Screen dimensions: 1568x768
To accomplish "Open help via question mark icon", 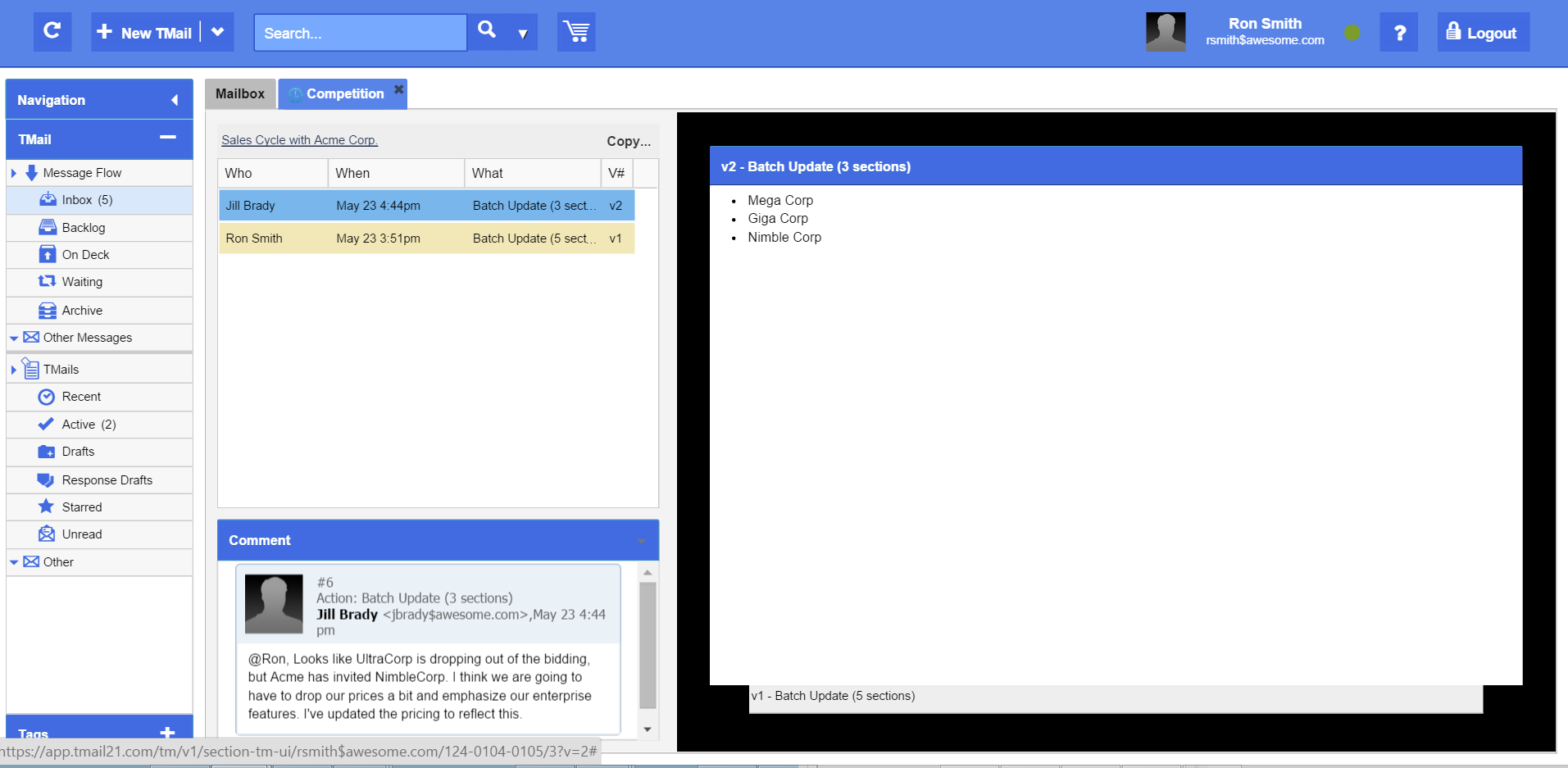I will (1399, 33).
